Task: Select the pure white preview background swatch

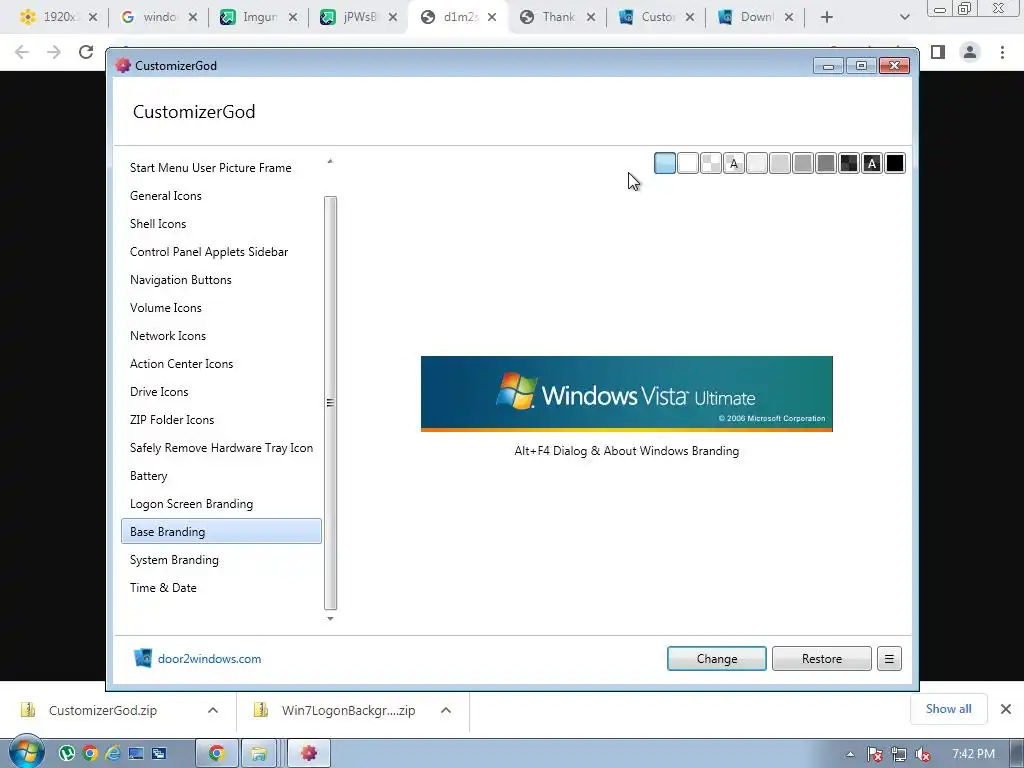Action: click(x=688, y=163)
